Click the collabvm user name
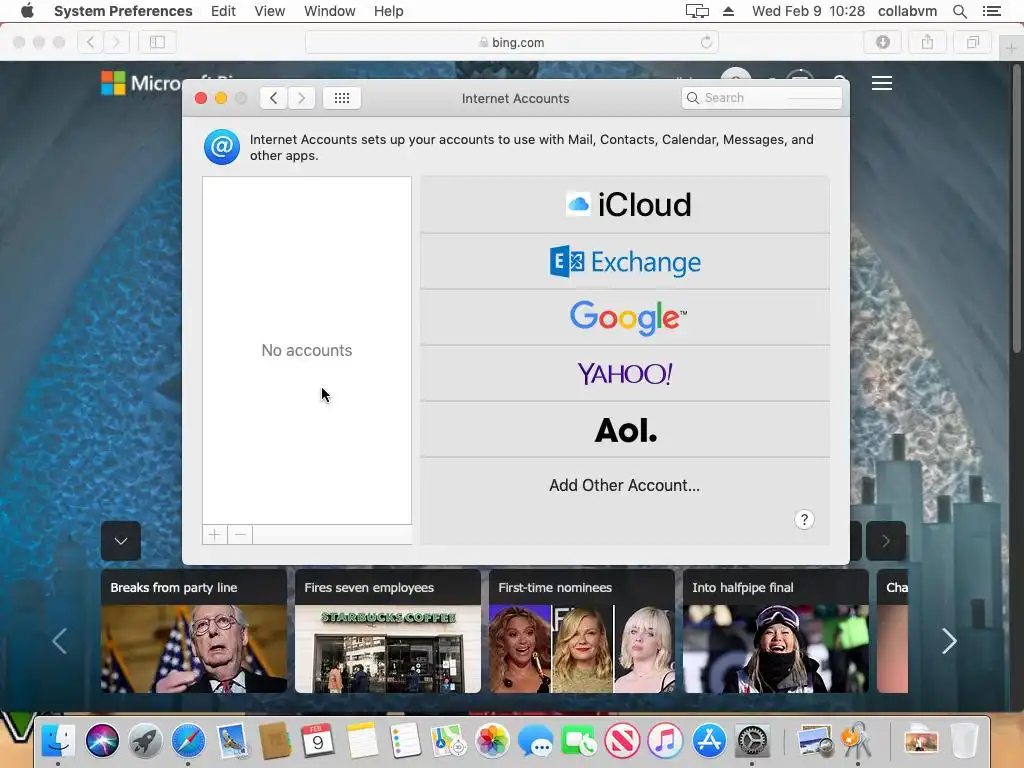The height and width of the screenshot is (768, 1024). [907, 11]
